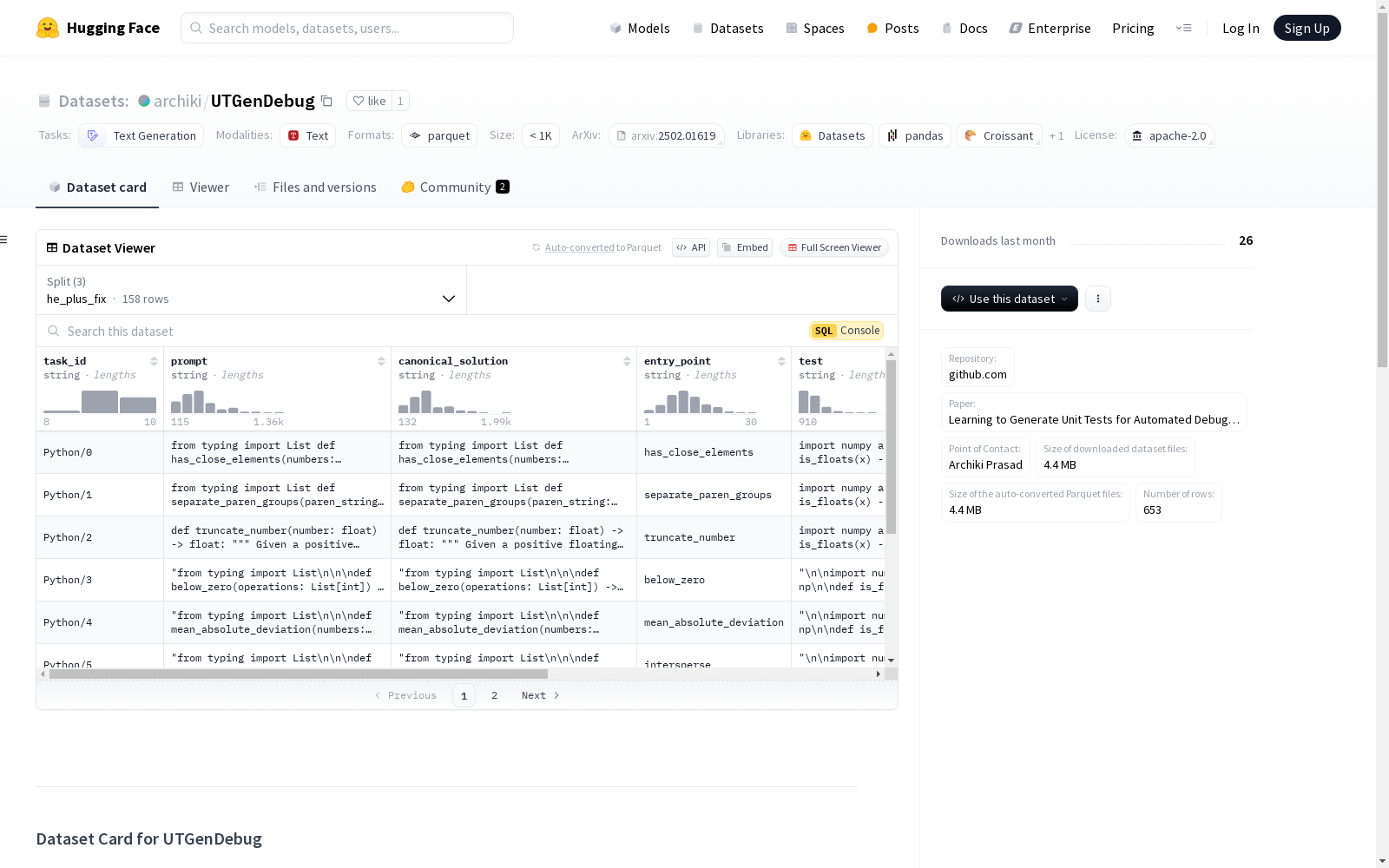Viewport: 1389px width, 868px height.
Task: Open the Files and versions tab
Action: tap(315, 187)
